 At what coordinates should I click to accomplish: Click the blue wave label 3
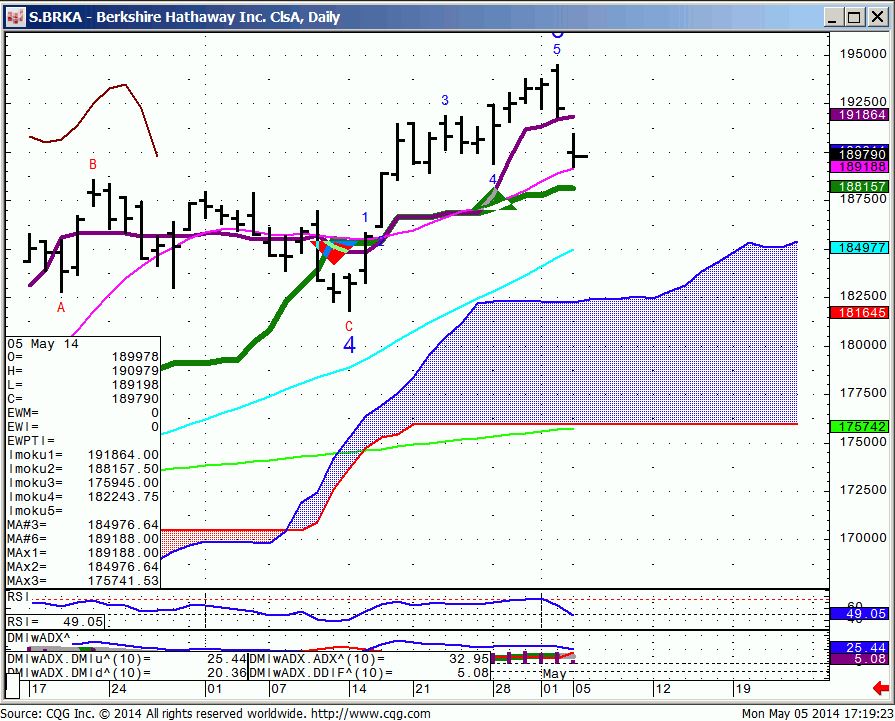pos(445,100)
